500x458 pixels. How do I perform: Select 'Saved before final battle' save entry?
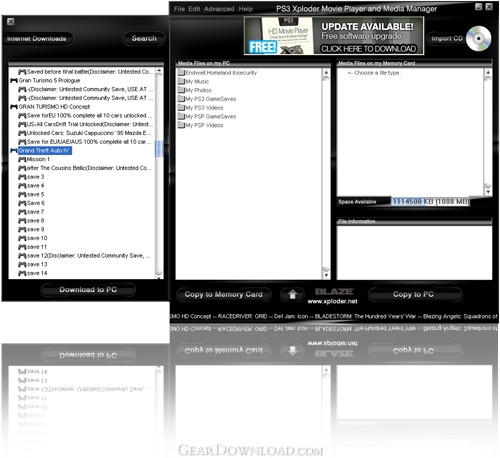tap(85, 72)
